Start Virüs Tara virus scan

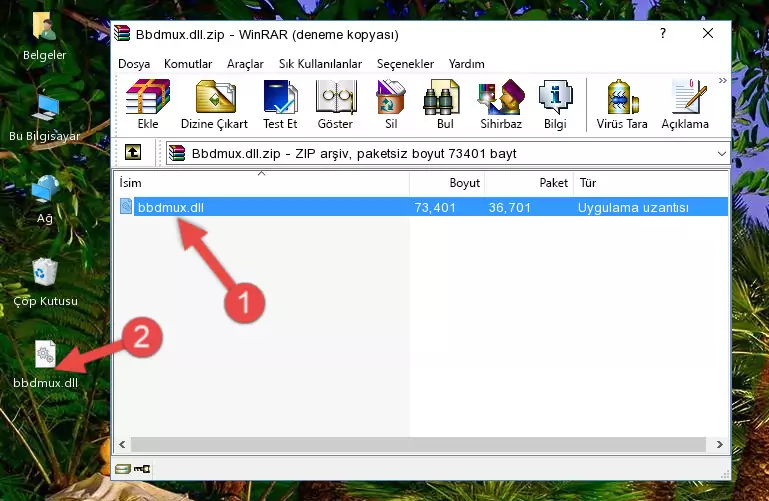click(x=622, y=104)
